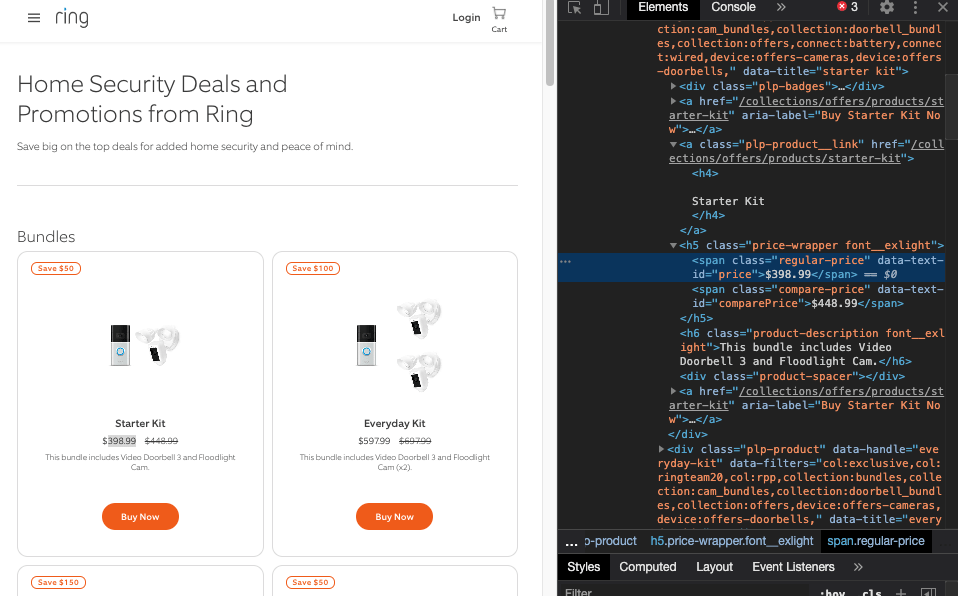Open the Event Listeners tab
This screenshot has width=958, height=596.
[x=793, y=567]
